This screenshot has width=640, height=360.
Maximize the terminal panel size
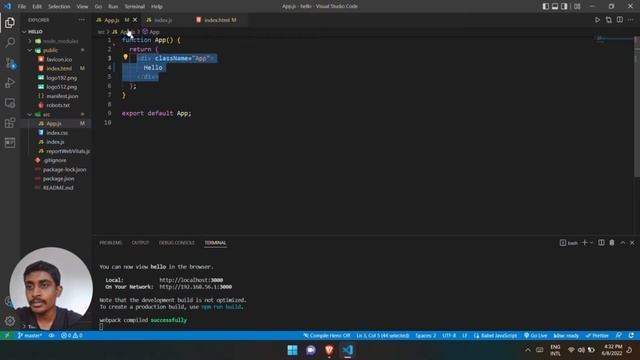tap(623, 242)
